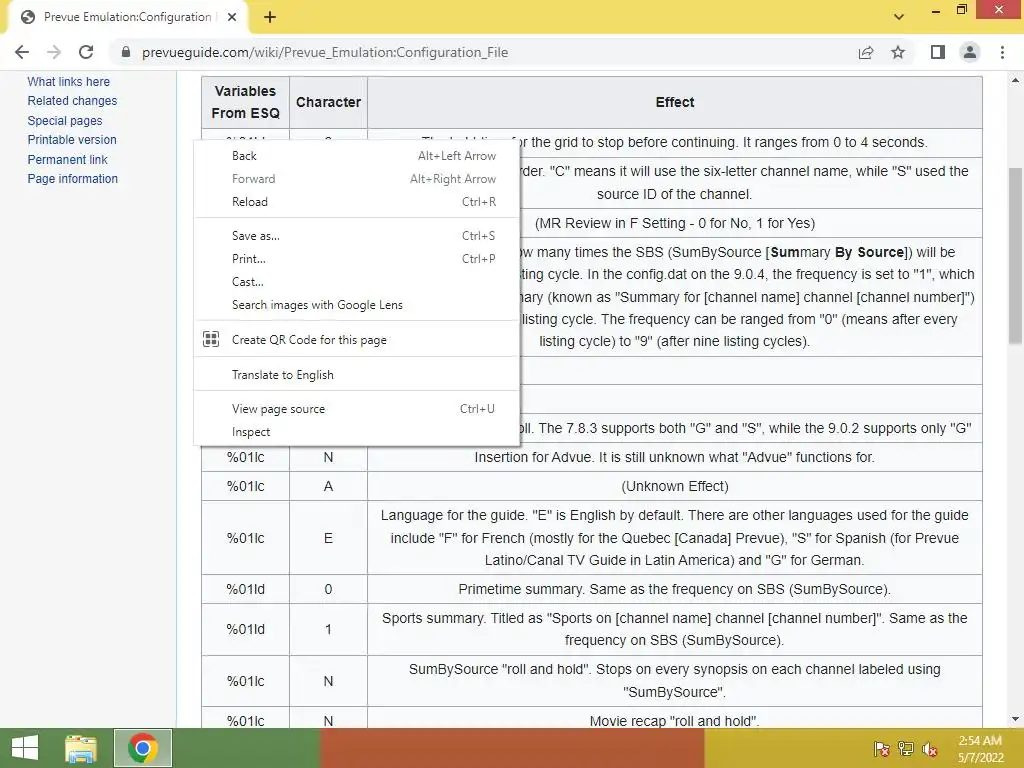This screenshot has width=1024, height=768.
Task: Open the Printable version link
Action: point(72,140)
